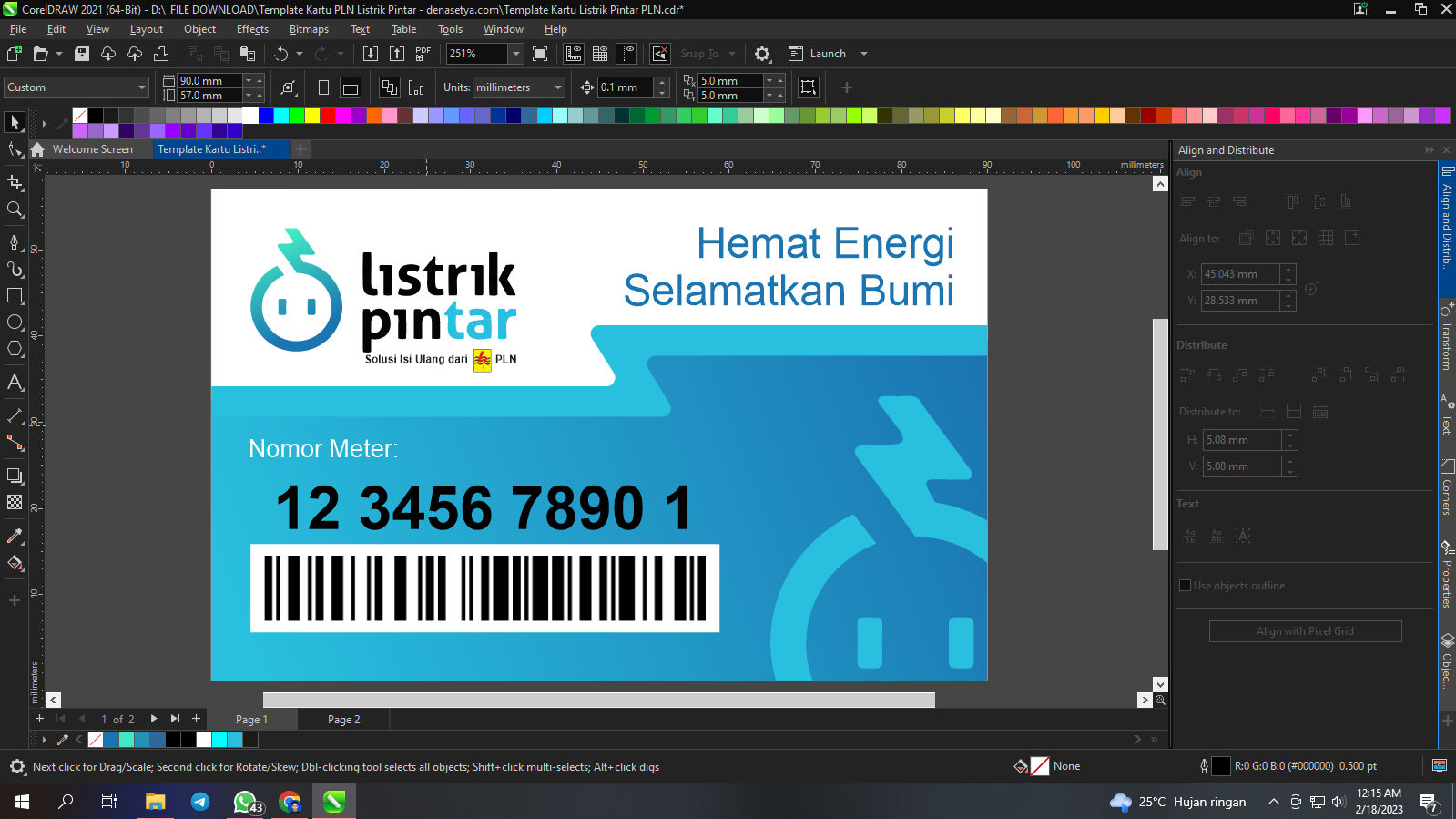Enable Use objects outline checkbox
This screenshot has height=819, width=1456.
[1186, 586]
